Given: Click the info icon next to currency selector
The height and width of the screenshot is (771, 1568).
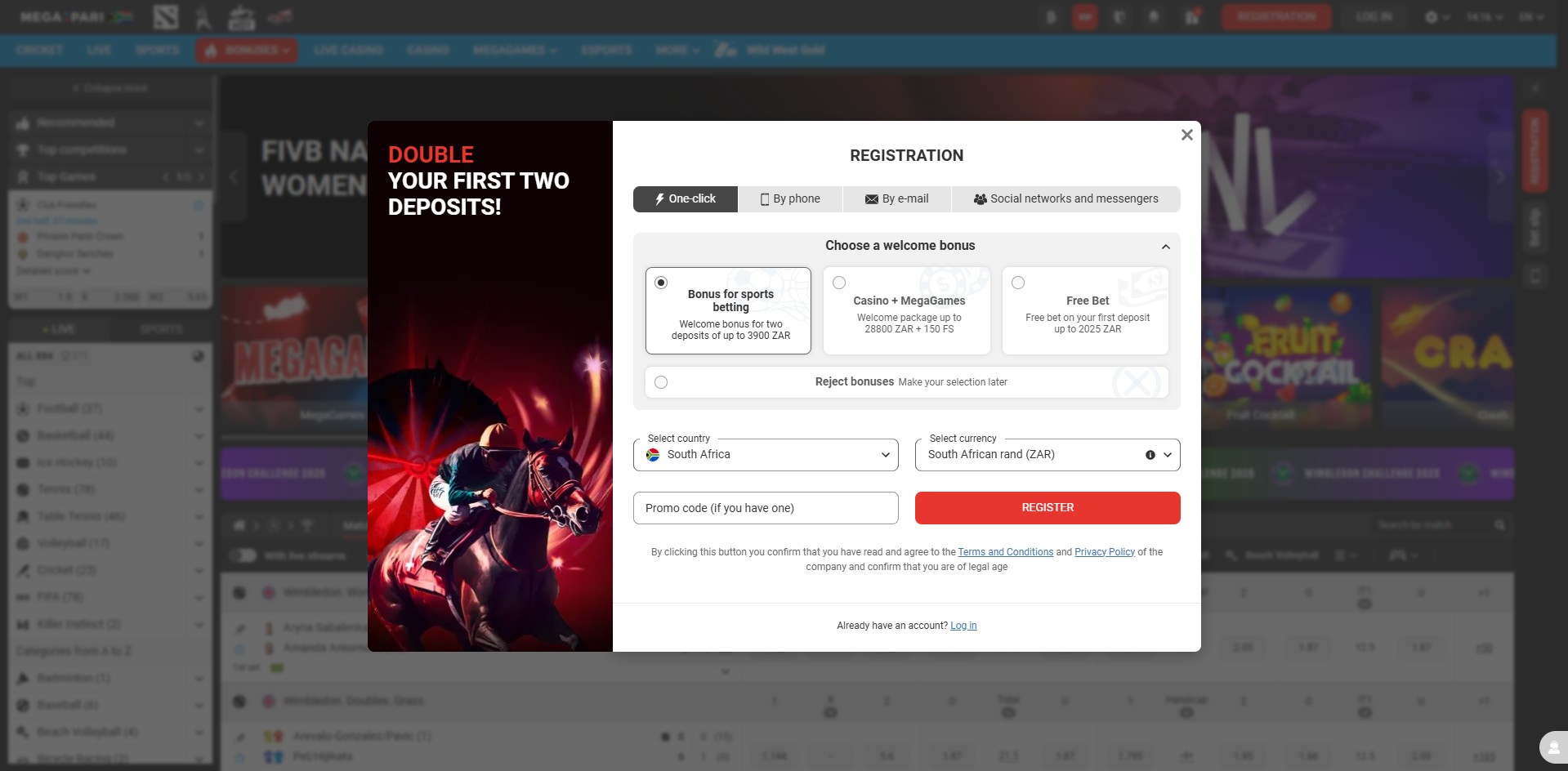Looking at the screenshot, I should click(1150, 454).
